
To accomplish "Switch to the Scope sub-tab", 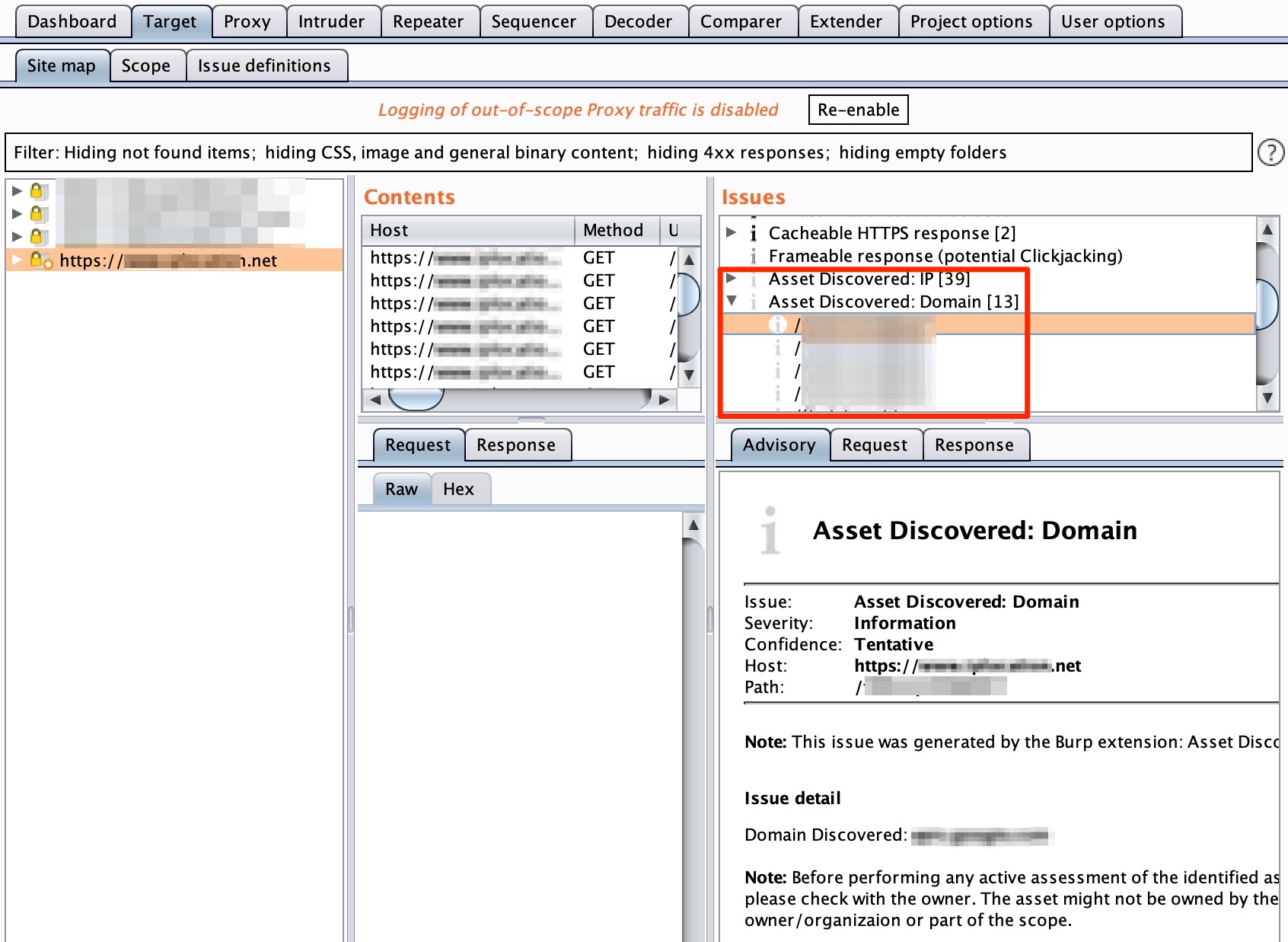I will pos(146,65).
